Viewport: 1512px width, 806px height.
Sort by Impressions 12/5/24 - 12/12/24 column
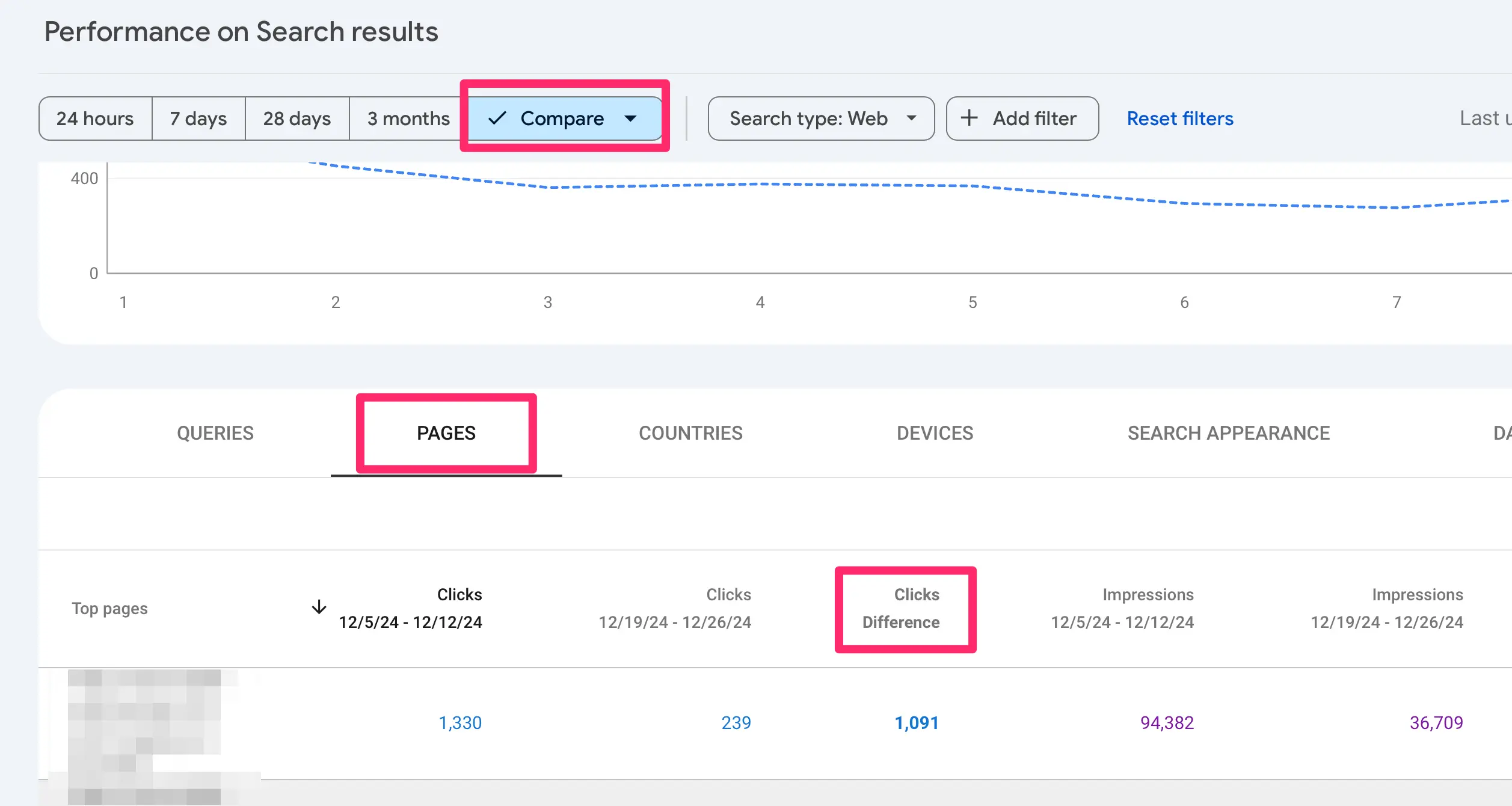1122,608
